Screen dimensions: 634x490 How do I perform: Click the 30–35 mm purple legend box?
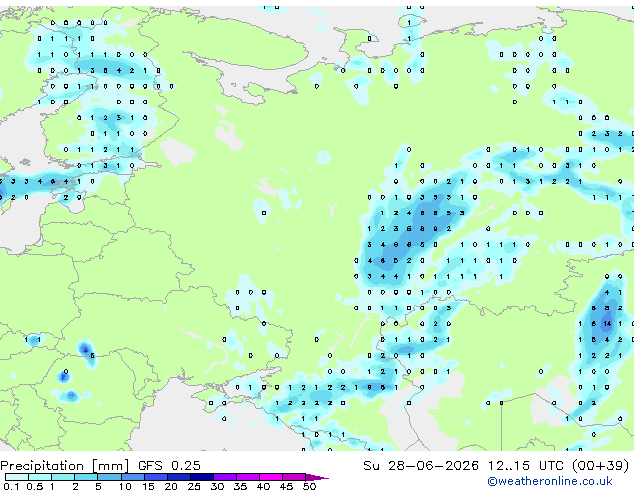coord(225,477)
